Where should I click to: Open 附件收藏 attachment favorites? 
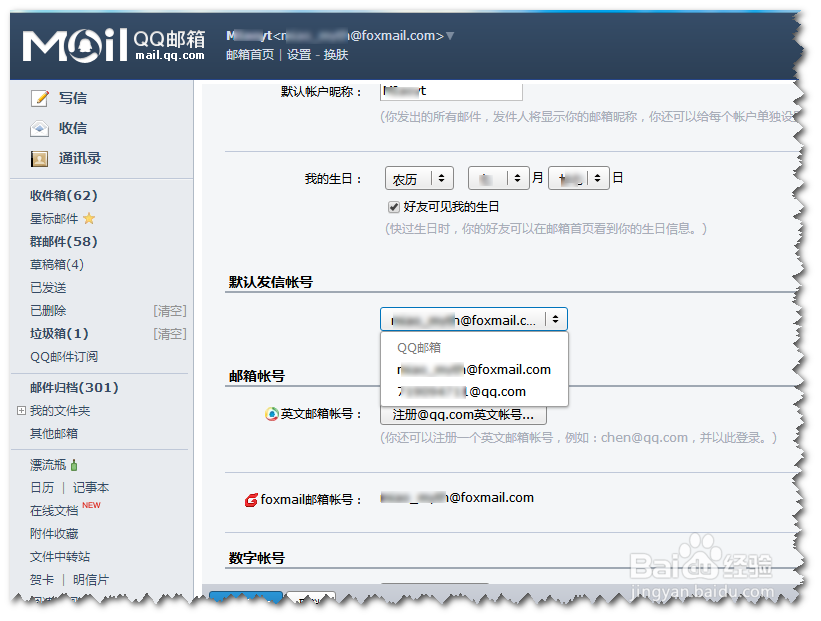tap(54, 534)
